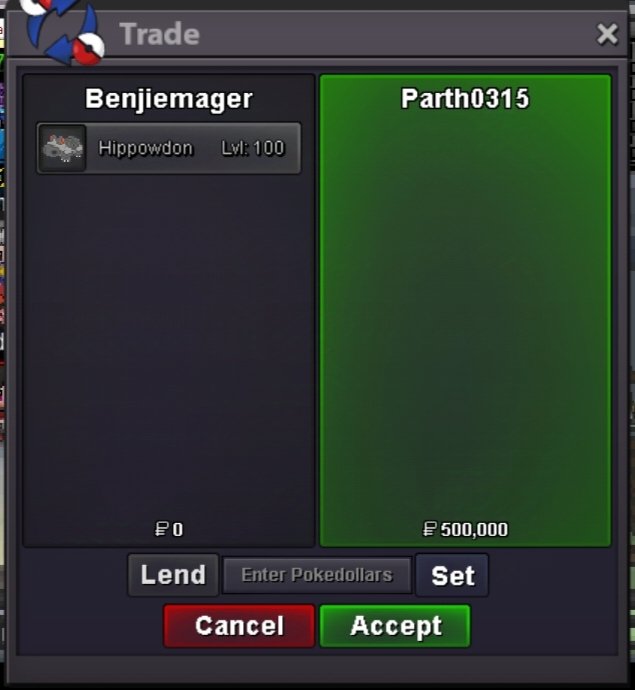The image size is (635, 690).
Task: Cancel the trade with the red button
Action: click(239, 625)
